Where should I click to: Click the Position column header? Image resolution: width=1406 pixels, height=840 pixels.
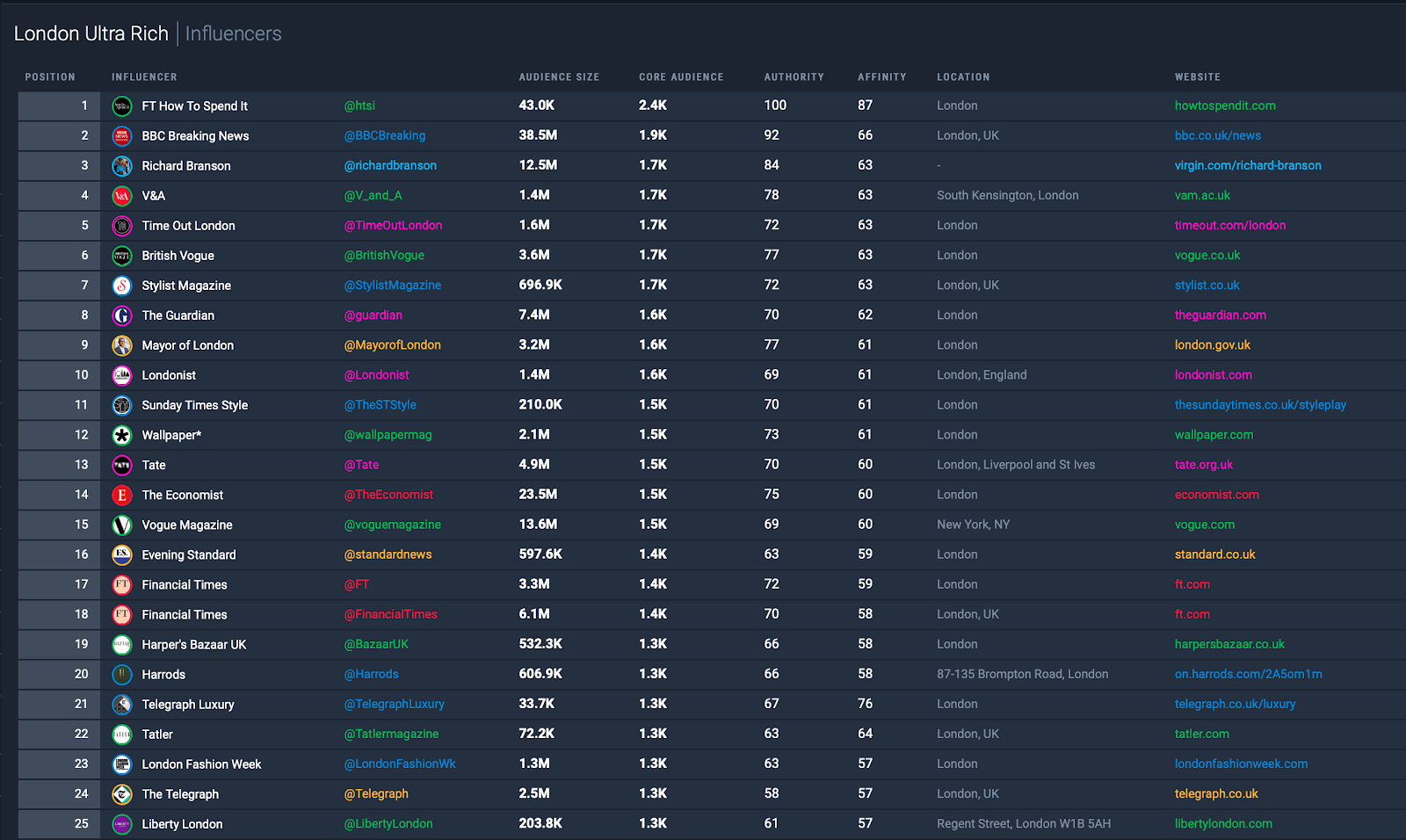(x=50, y=77)
